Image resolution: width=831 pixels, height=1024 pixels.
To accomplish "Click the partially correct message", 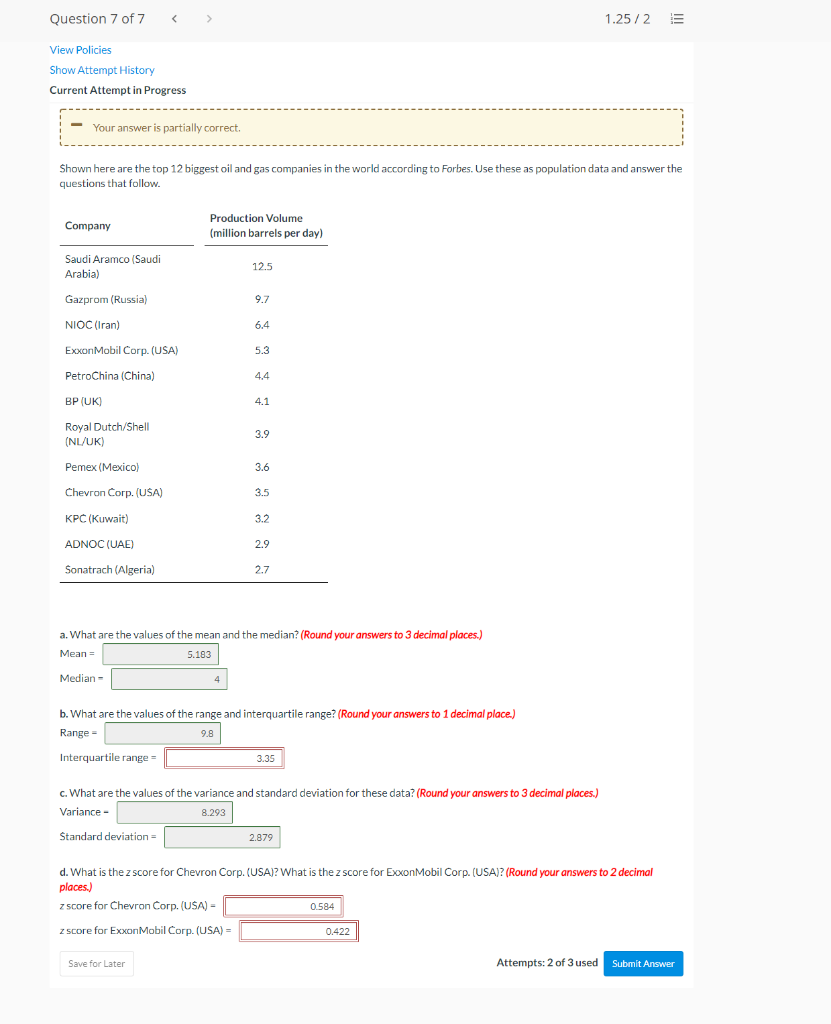I will [x=167, y=127].
